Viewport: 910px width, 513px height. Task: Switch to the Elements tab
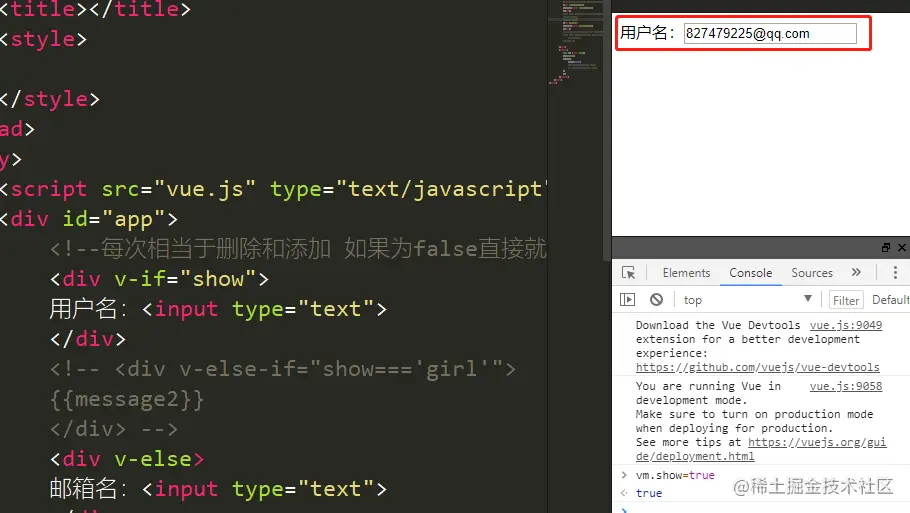(686, 273)
